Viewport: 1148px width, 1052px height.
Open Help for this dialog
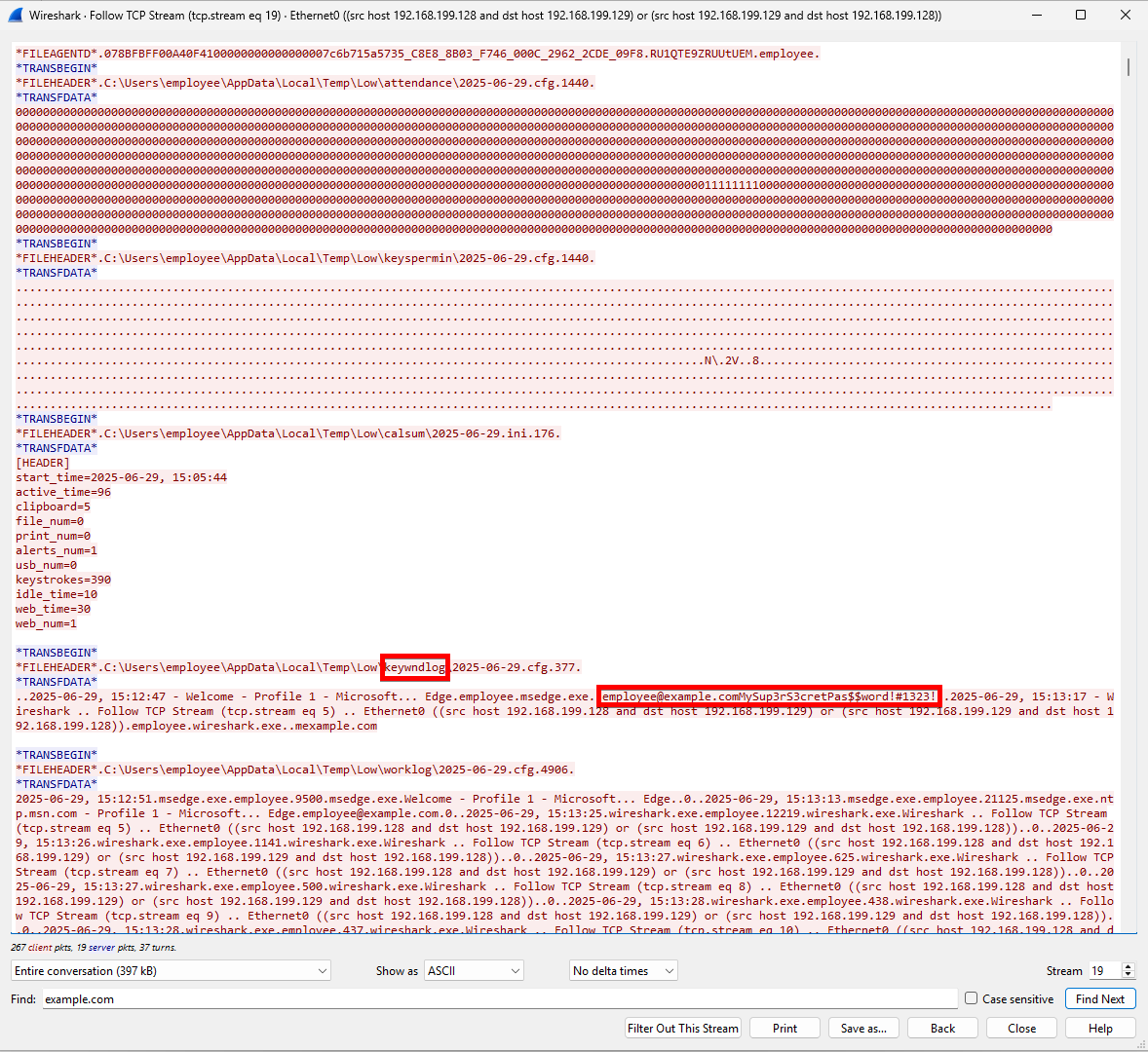(x=1100, y=1029)
